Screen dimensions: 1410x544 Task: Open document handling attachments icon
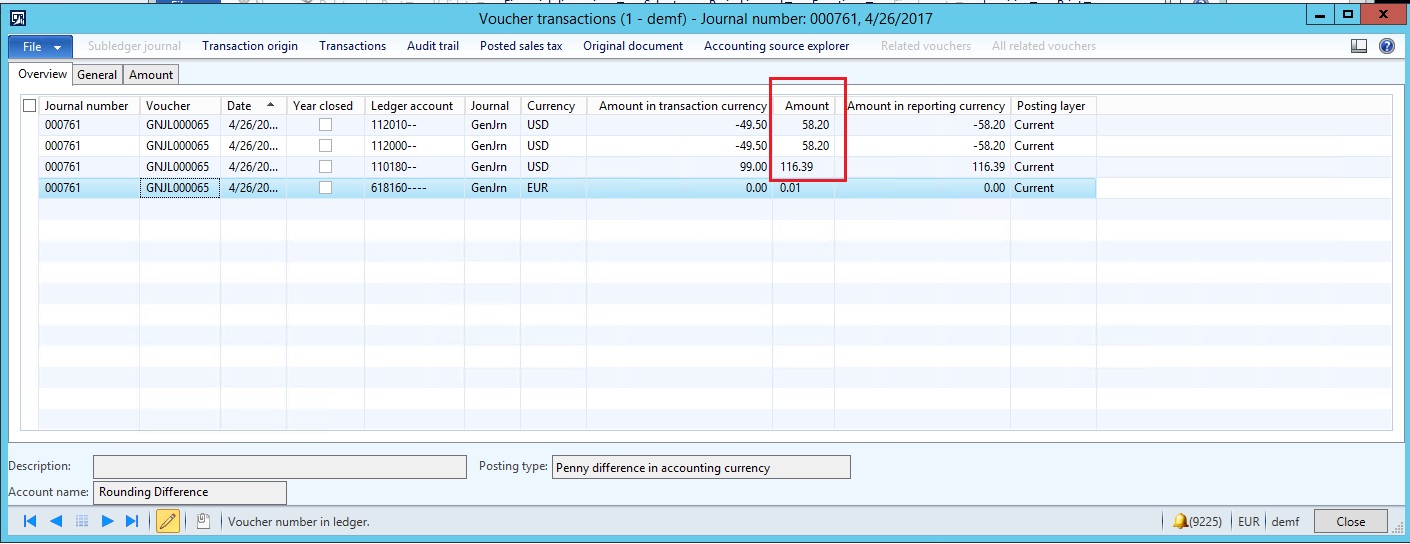(203, 521)
